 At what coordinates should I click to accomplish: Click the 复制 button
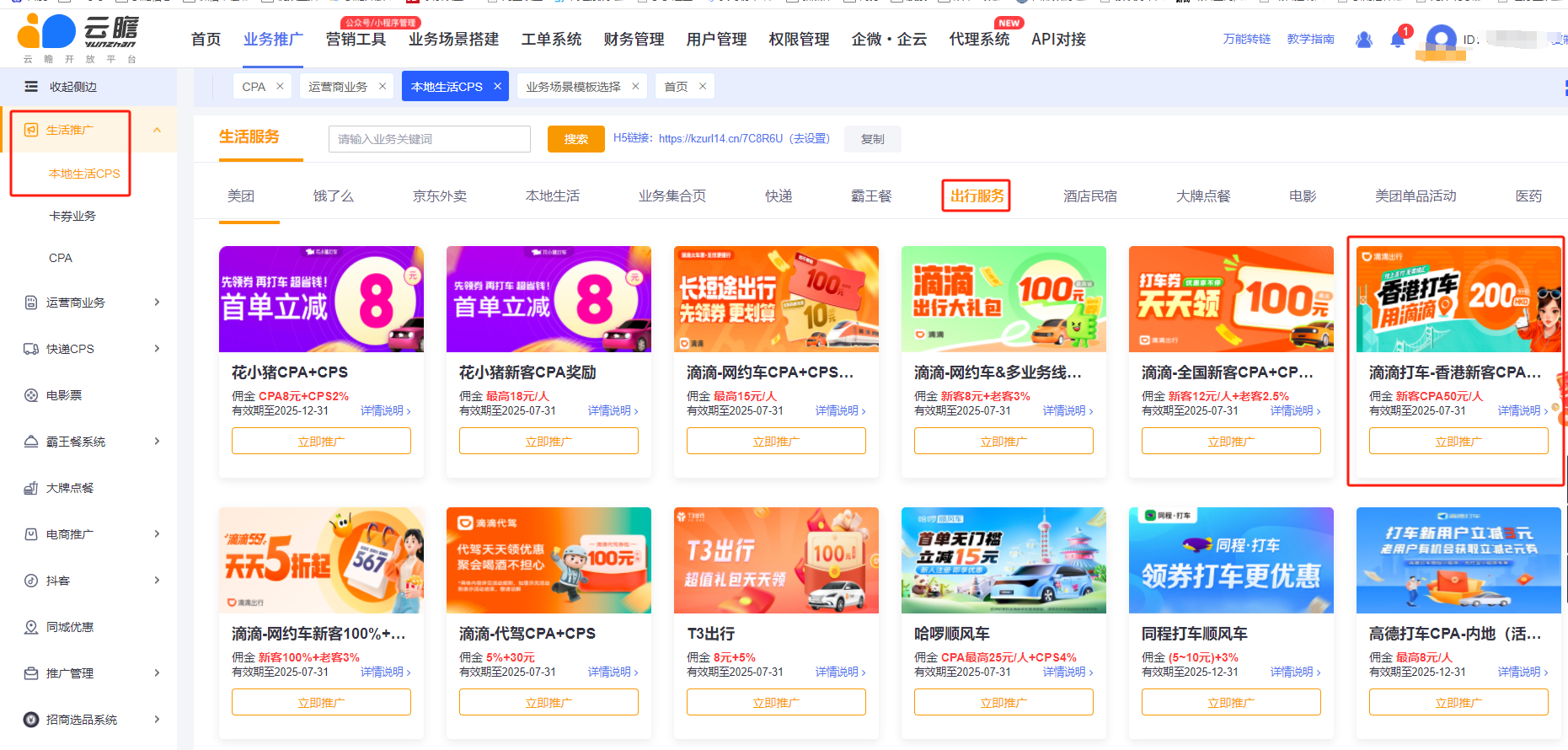[872, 139]
